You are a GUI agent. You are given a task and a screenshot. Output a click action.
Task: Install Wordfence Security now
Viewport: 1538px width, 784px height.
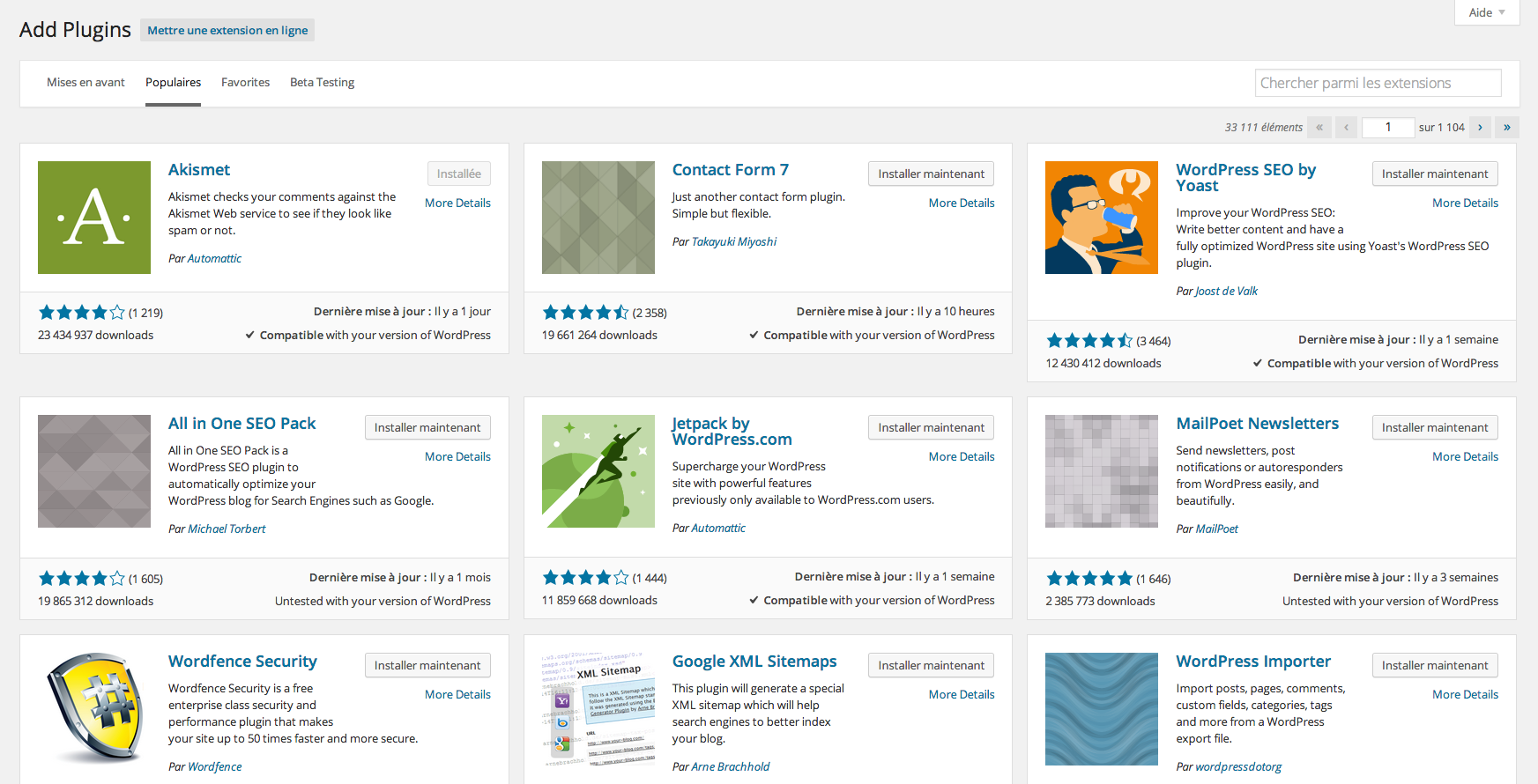click(427, 665)
